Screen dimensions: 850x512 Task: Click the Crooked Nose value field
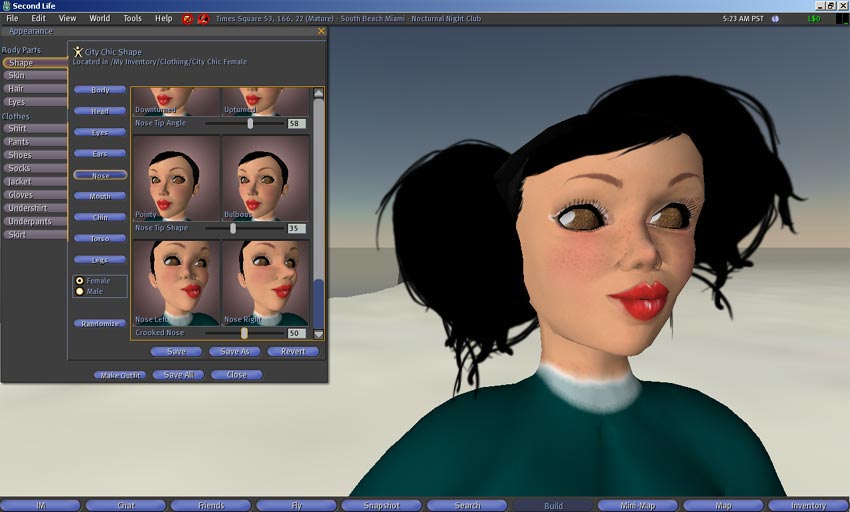point(296,333)
